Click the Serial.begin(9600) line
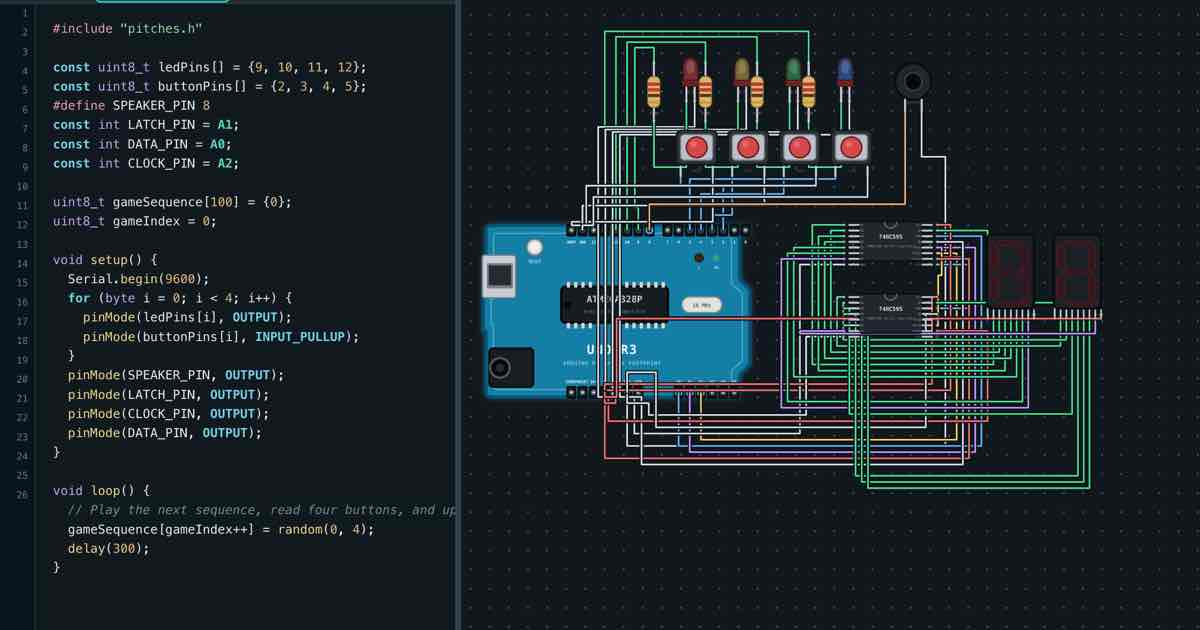Screen dimensions: 1200x630 coord(139,279)
